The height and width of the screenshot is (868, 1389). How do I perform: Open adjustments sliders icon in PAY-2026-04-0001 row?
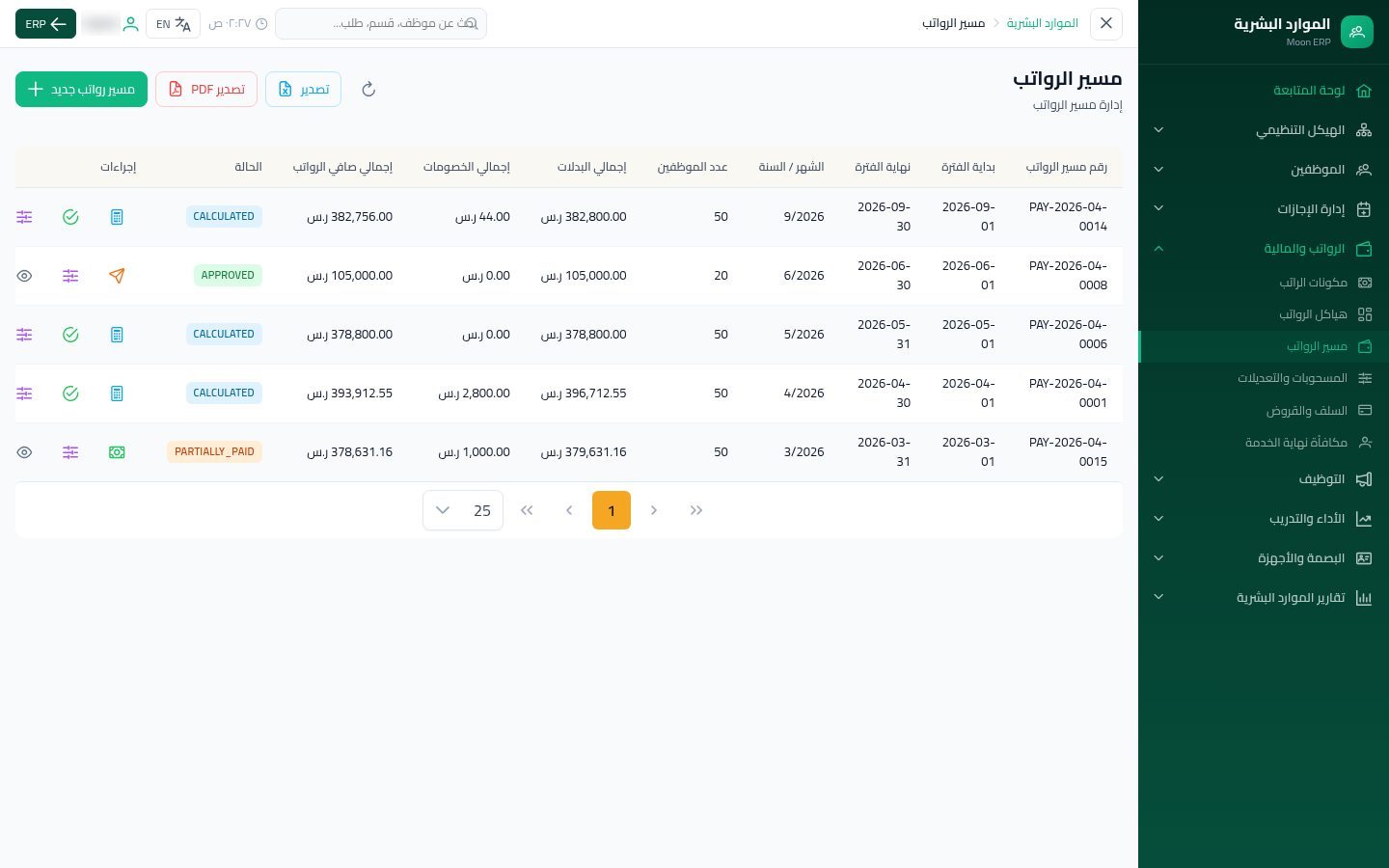pos(24,393)
